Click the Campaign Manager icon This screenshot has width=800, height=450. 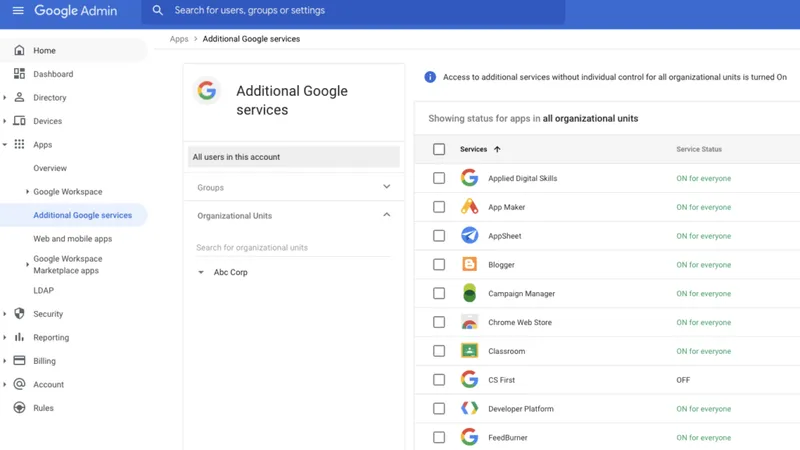pyautogui.click(x=469, y=293)
